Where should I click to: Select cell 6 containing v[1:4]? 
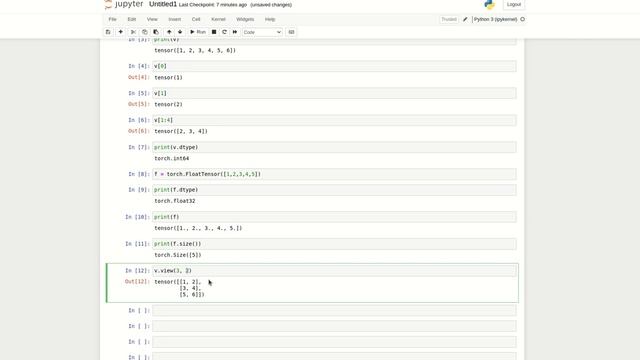334,120
